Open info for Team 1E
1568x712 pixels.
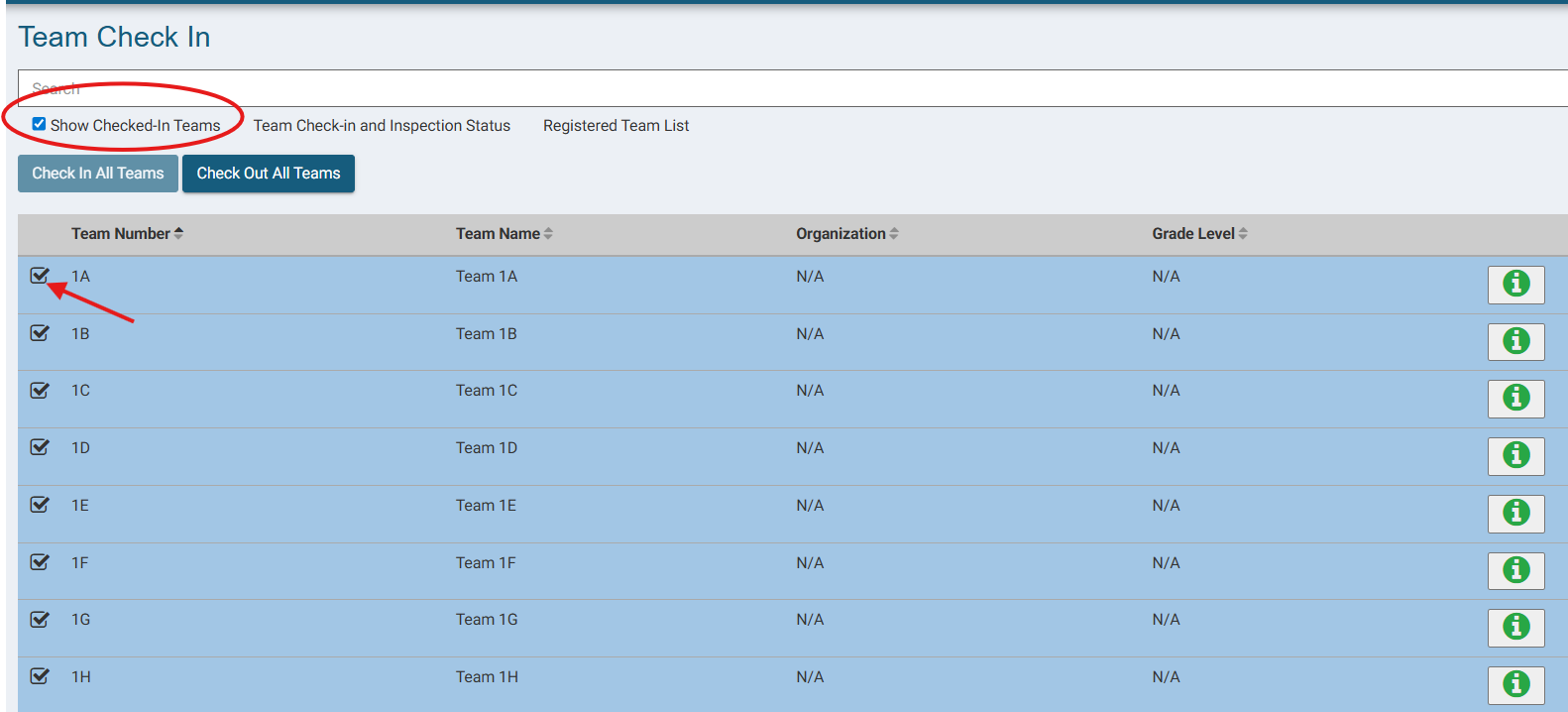pos(1515,513)
